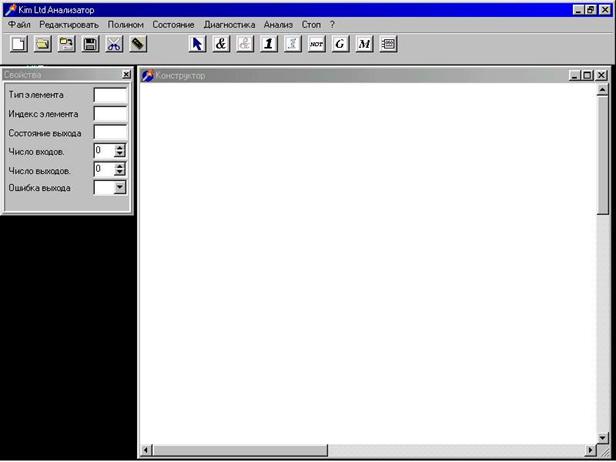Image resolution: width=616 pixels, height=462 pixels.
Task: Select the arrow pointer tool
Action: (x=197, y=44)
